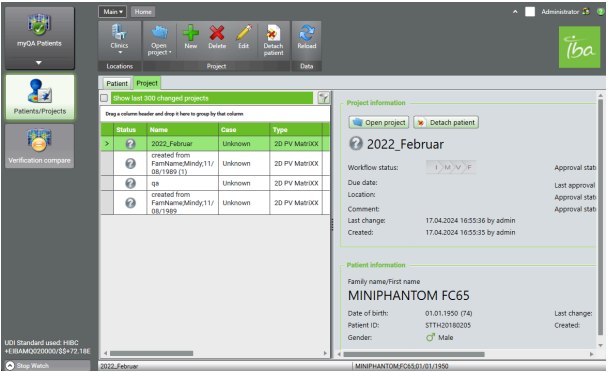Click the IBA logo
The width and height of the screenshot is (608, 372).
[579, 47]
